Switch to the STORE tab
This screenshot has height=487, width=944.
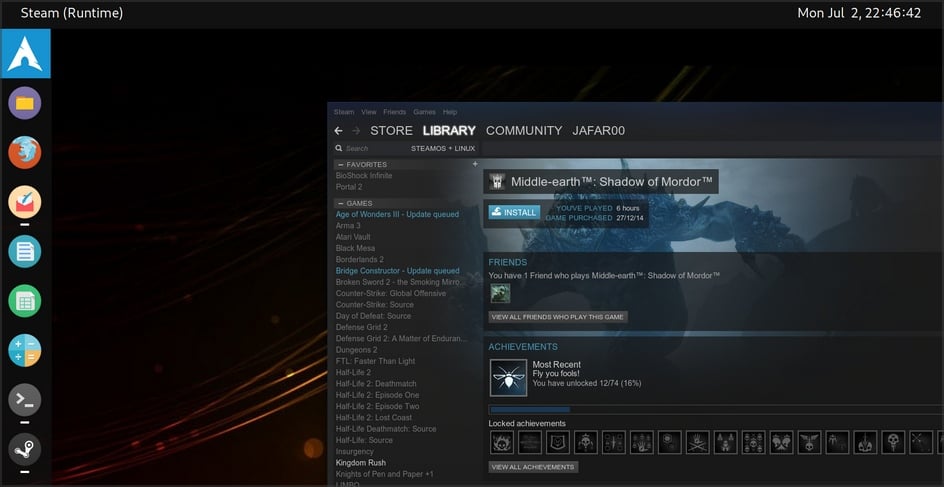[x=391, y=131]
